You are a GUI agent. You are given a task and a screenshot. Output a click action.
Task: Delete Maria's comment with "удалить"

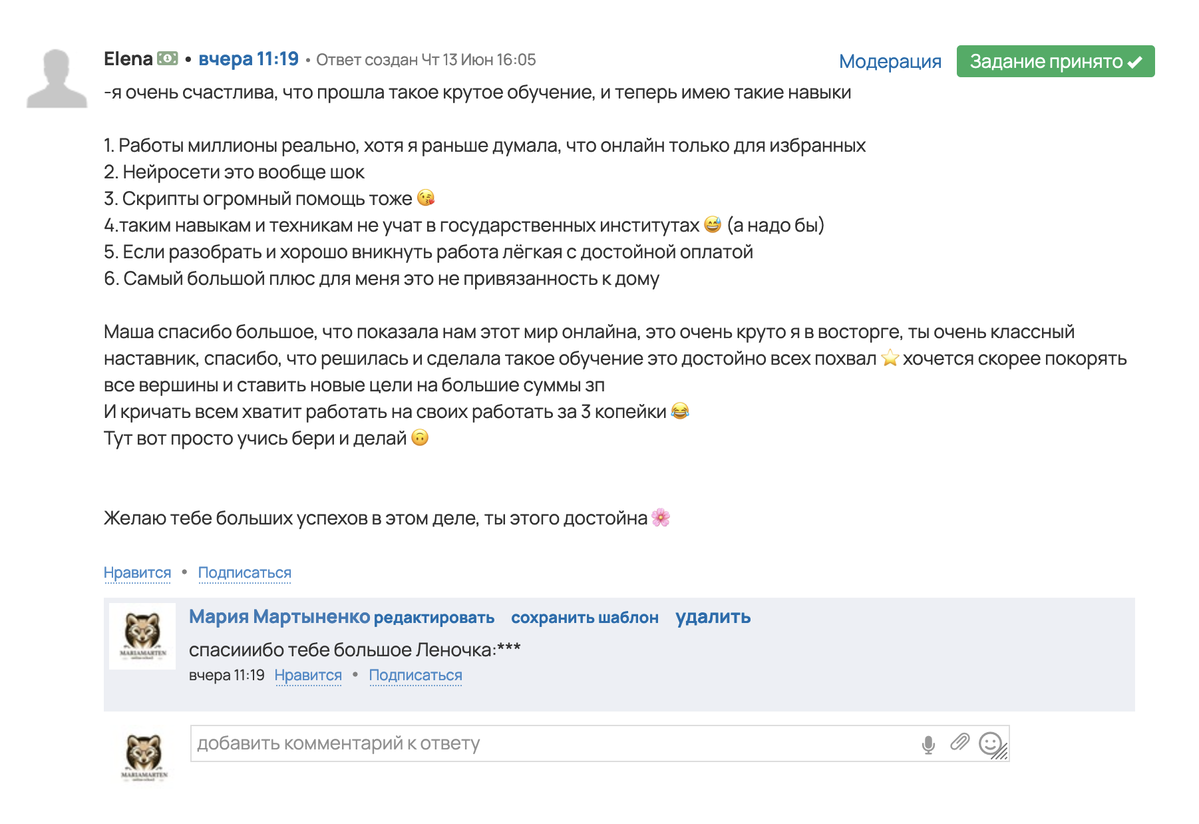tap(712, 617)
